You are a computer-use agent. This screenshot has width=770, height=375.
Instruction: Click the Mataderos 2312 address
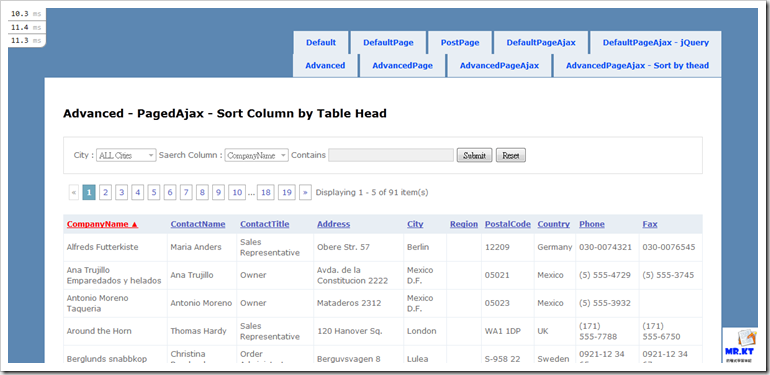[x=349, y=303]
